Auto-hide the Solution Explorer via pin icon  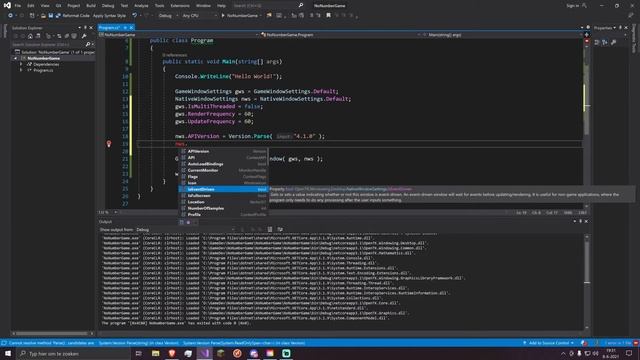pos(85,28)
